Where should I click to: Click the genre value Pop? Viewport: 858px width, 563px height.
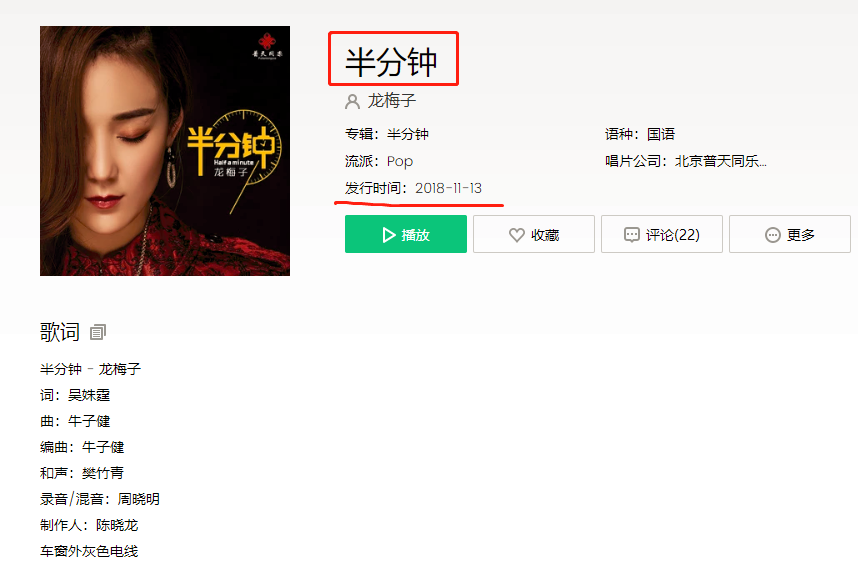(x=400, y=161)
